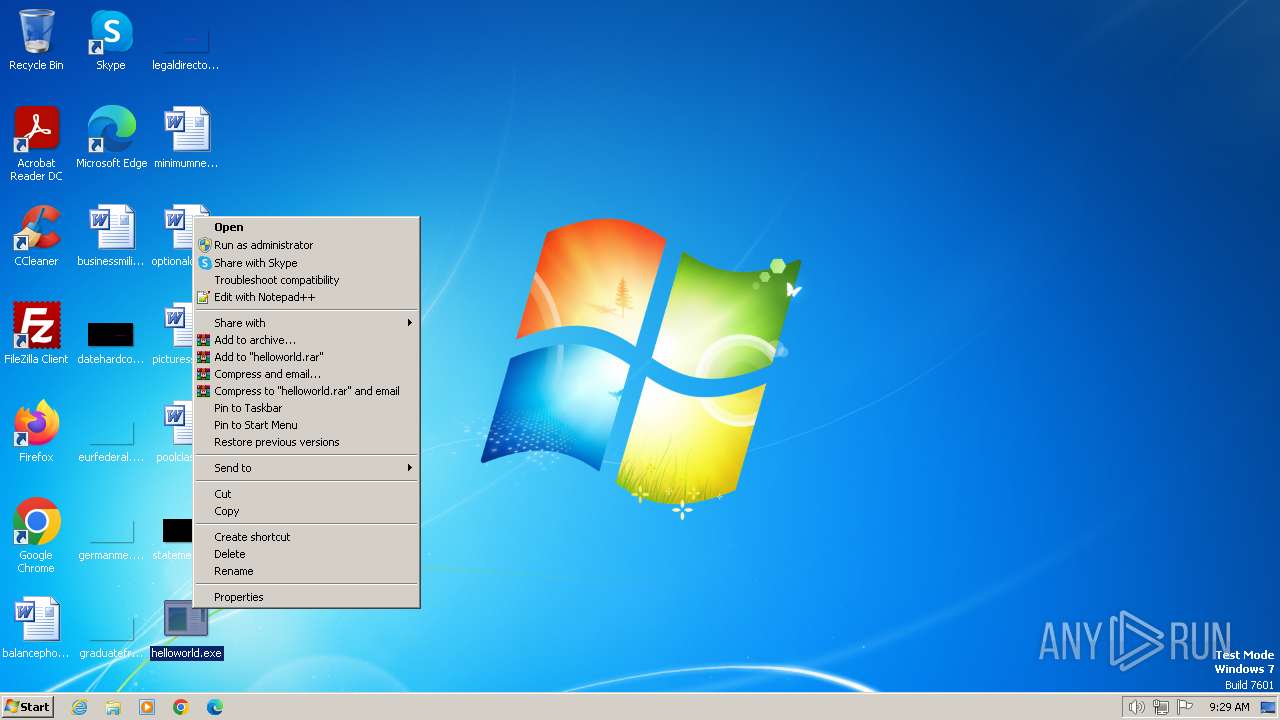This screenshot has height=720, width=1280.
Task: Select the Google Chrome desktop icon
Action: (36, 536)
